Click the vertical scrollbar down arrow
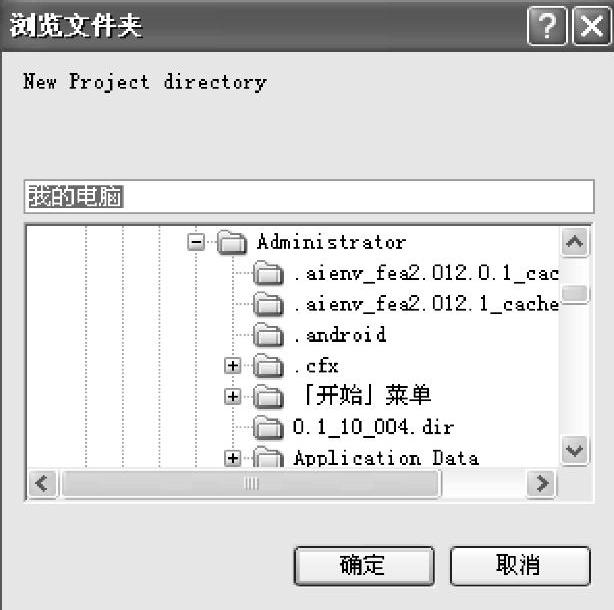 [x=574, y=451]
